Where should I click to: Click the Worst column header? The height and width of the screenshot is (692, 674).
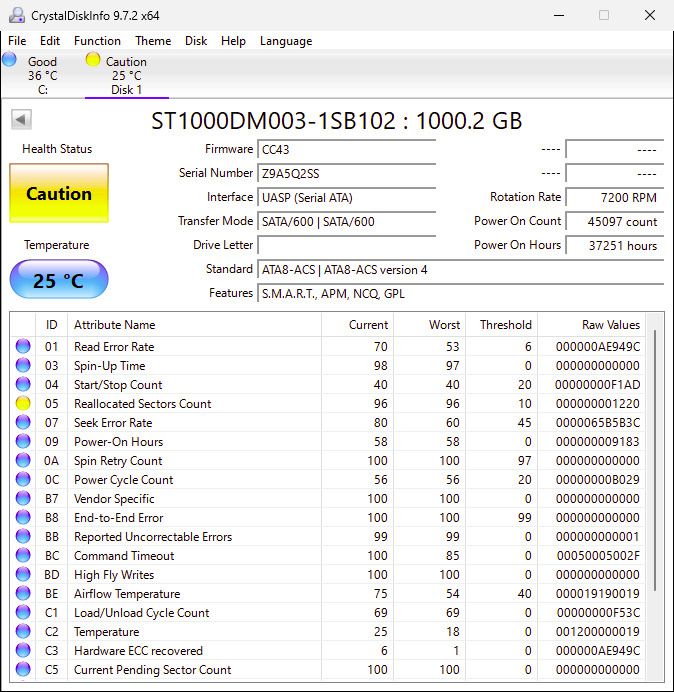(429, 325)
